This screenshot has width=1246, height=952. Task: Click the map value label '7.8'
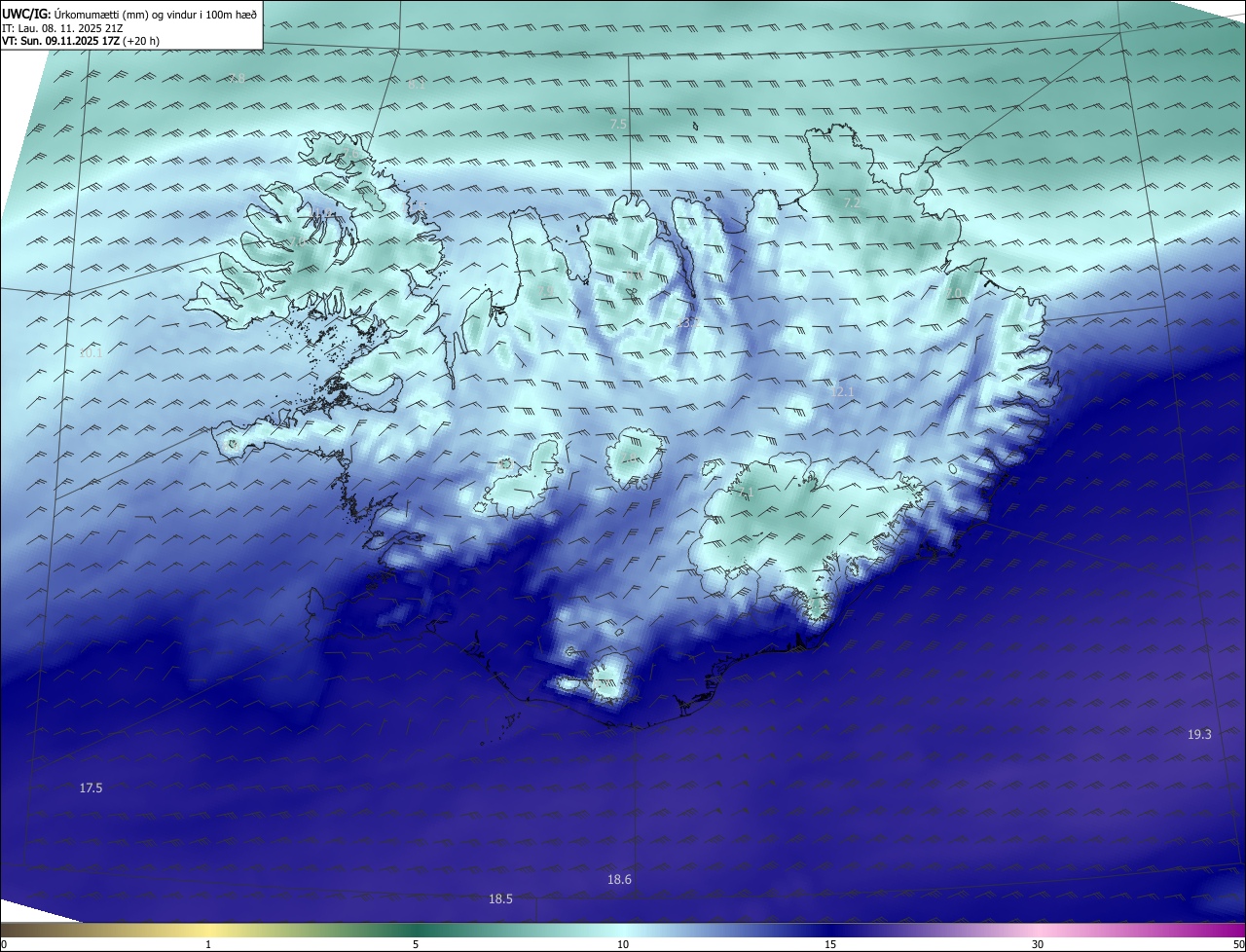click(x=237, y=79)
